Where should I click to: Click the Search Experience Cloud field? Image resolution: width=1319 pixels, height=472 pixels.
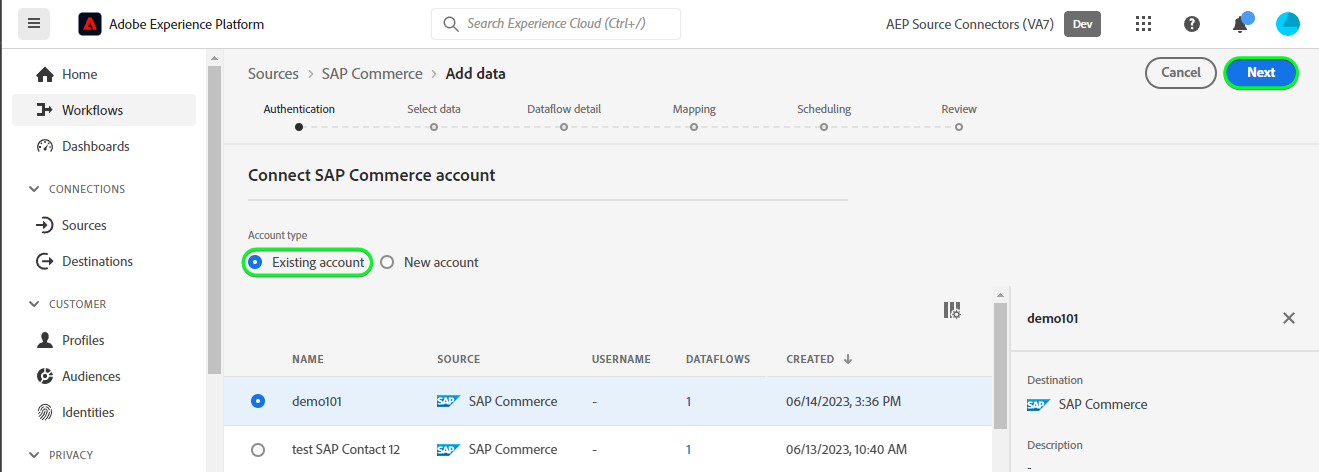(x=556, y=24)
